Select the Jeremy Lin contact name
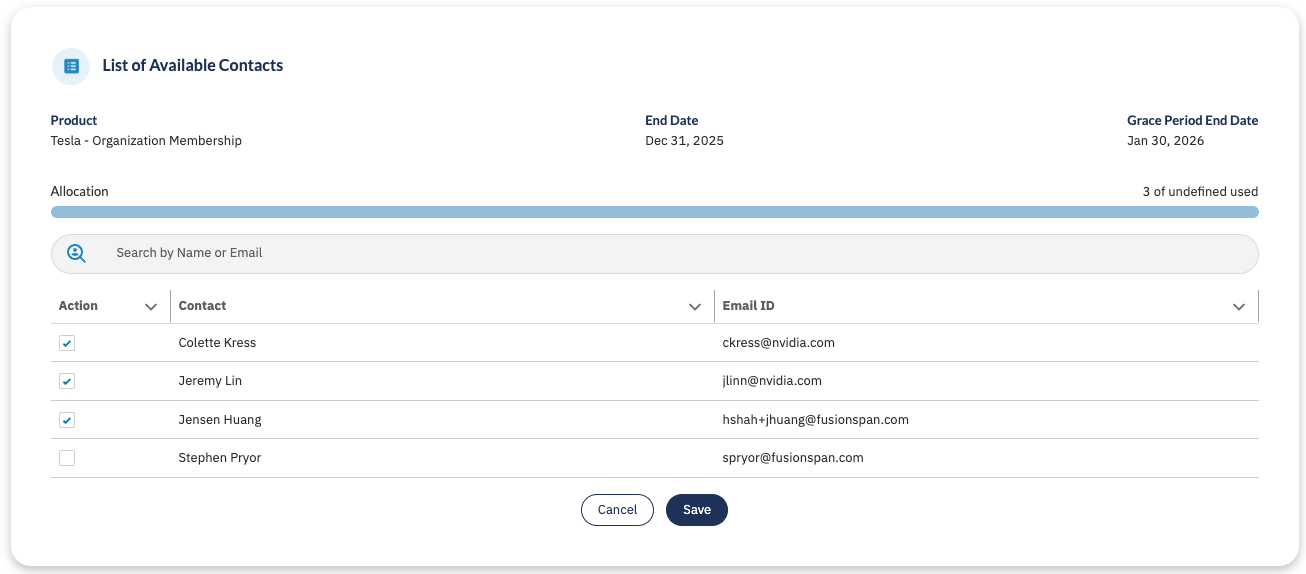Image resolution: width=1306 pixels, height=574 pixels. (210, 381)
